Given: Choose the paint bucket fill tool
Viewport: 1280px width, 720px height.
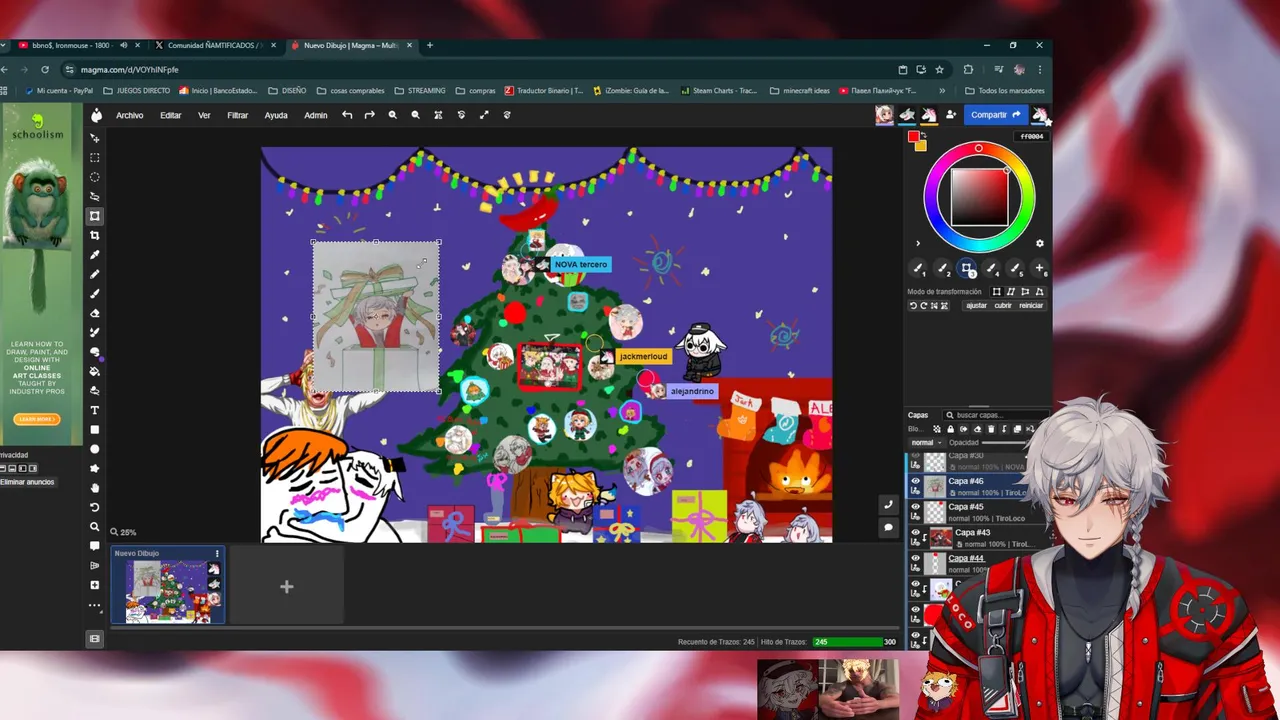Looking at the screenshot, I should (x=95, y=371).
